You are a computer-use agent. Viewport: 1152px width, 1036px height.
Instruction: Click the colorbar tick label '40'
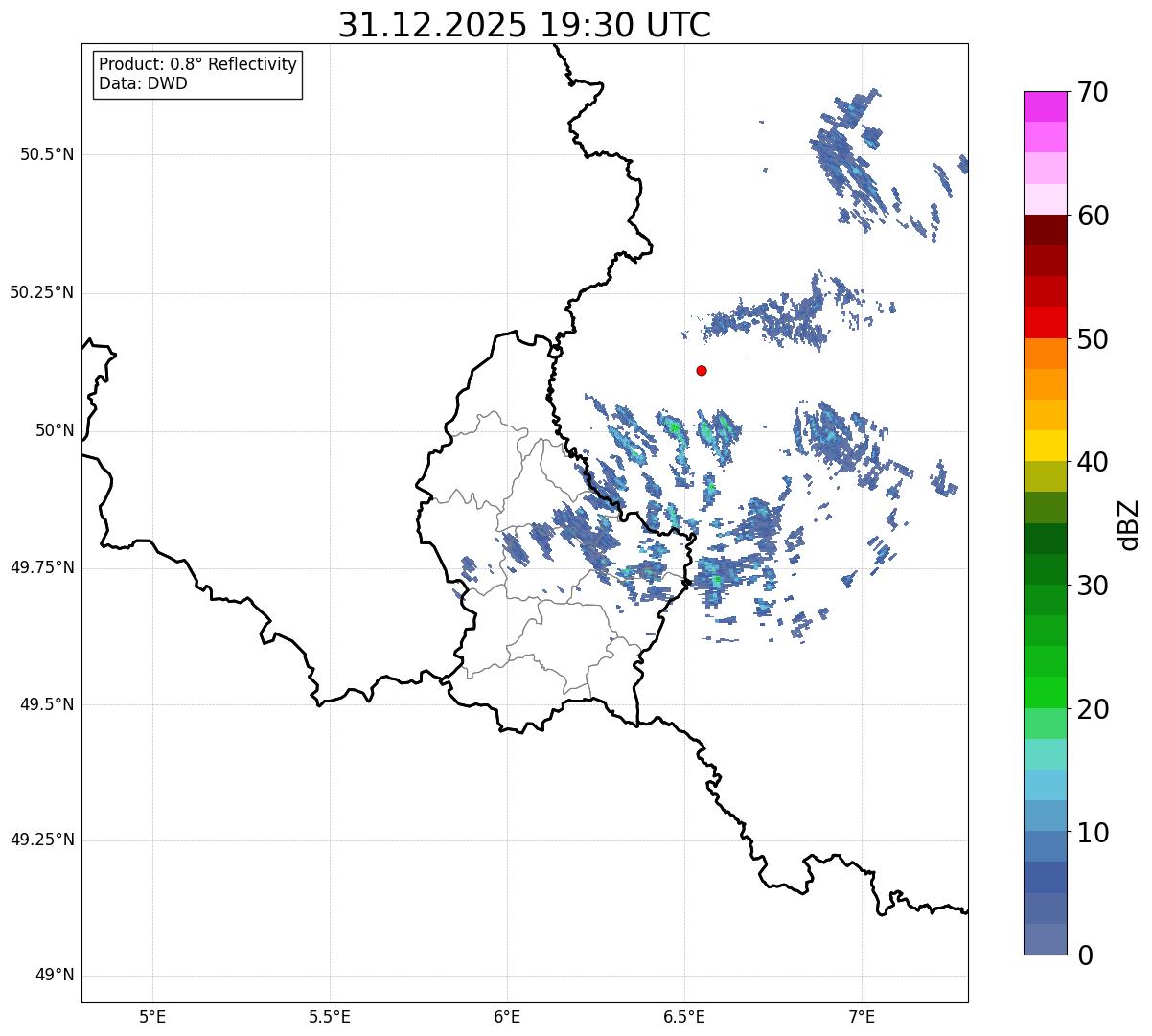click(1092, 462)
